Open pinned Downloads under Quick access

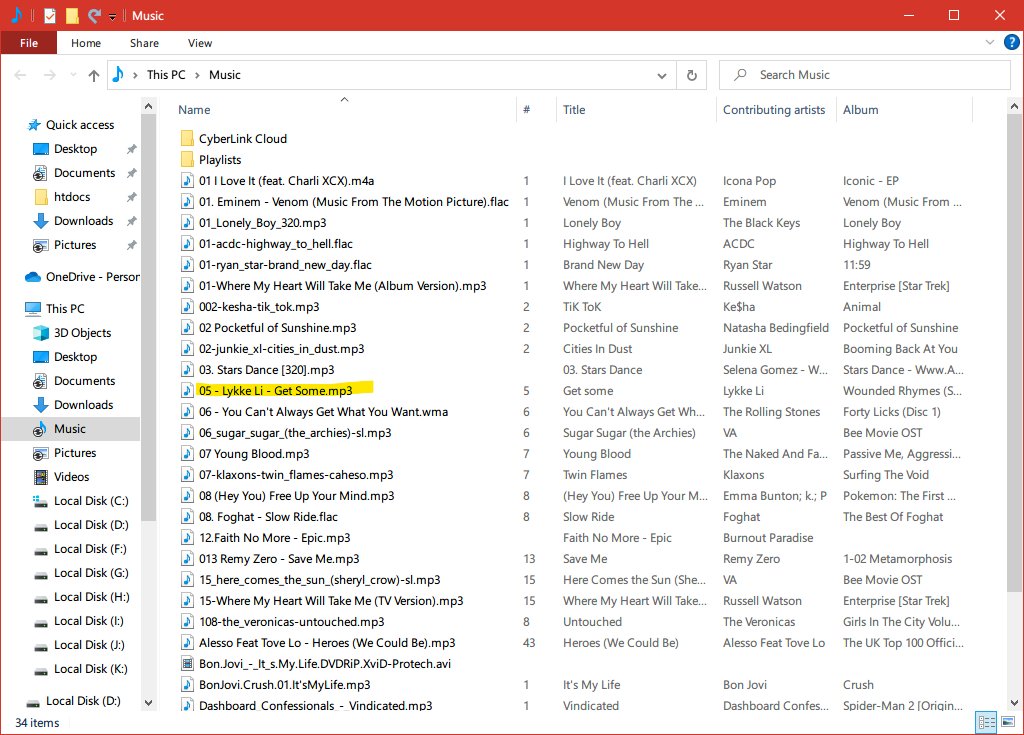coord(84,221)
